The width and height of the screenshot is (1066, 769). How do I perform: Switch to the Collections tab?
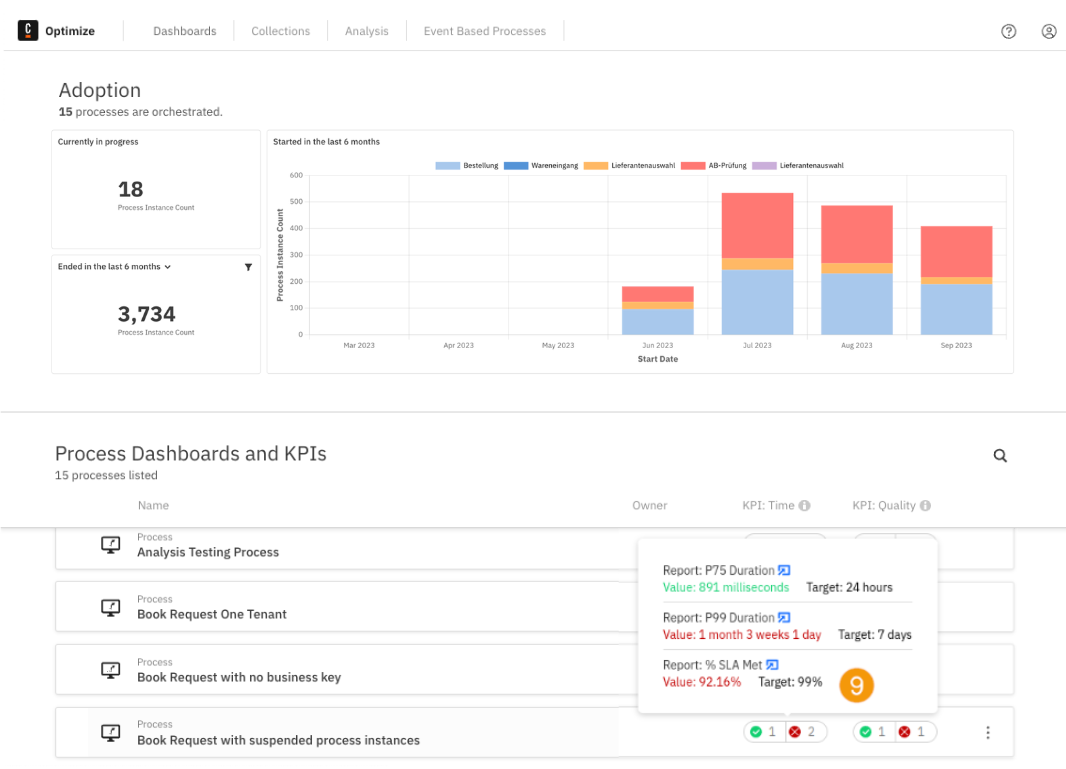[280, 31]
